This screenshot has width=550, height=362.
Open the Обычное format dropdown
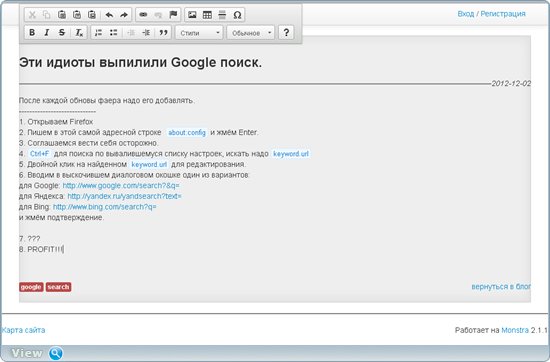(250, 33)
